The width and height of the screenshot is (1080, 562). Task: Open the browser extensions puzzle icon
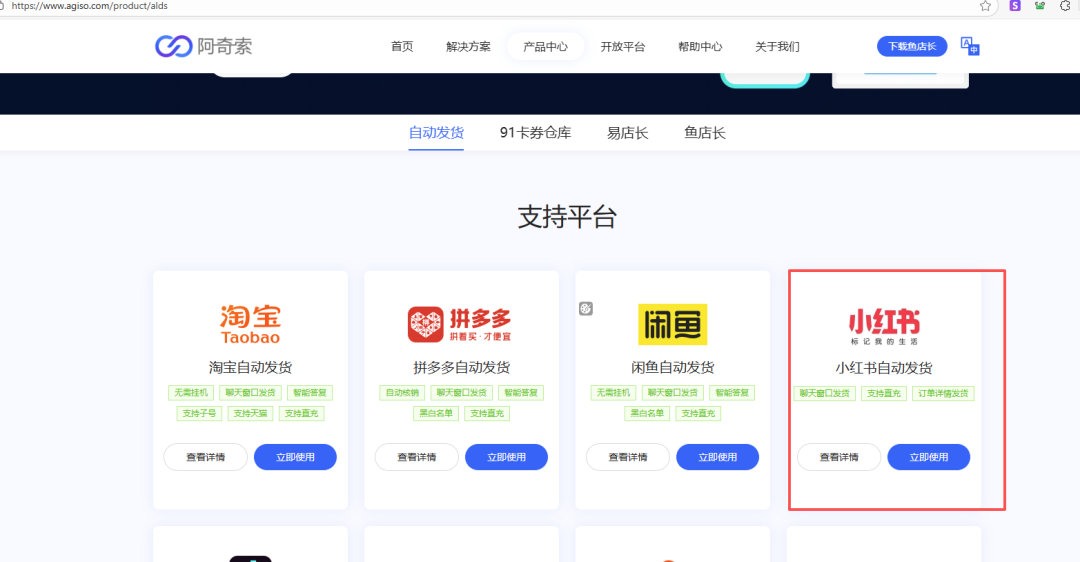1065,6
